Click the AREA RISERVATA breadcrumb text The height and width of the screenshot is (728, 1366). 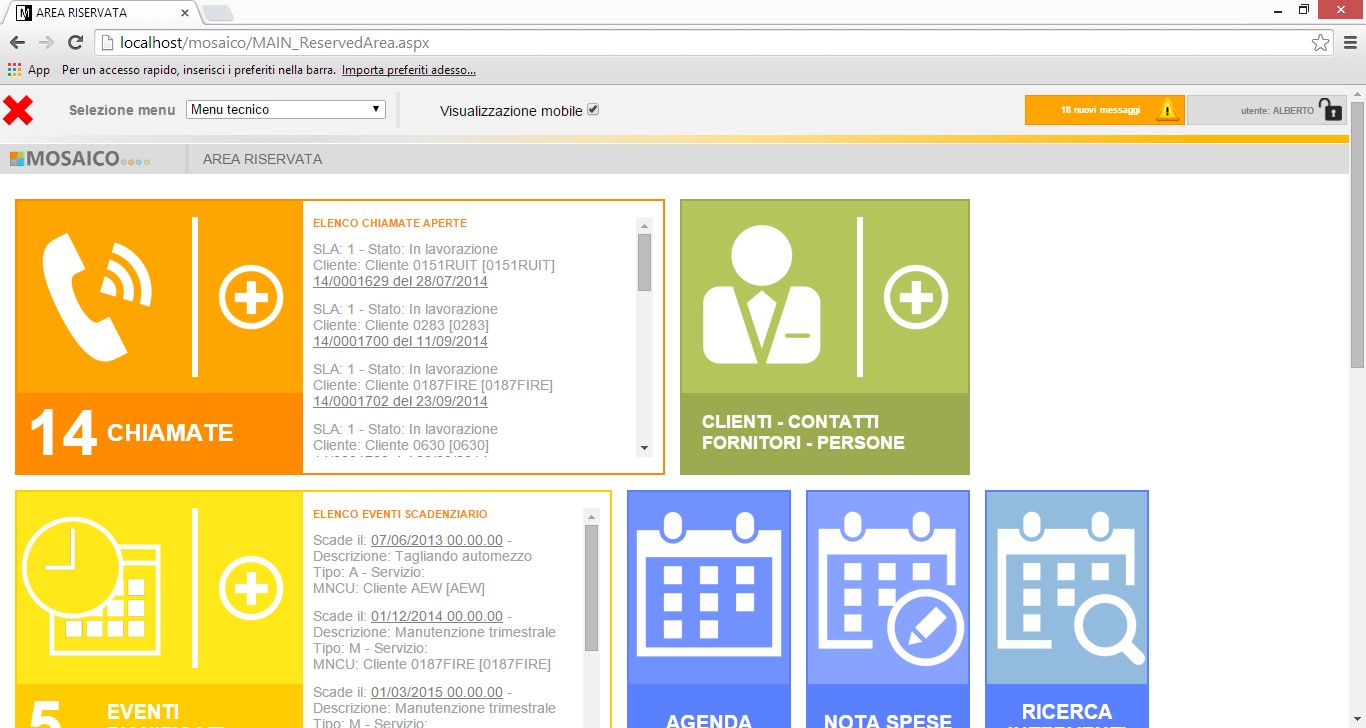262,159
